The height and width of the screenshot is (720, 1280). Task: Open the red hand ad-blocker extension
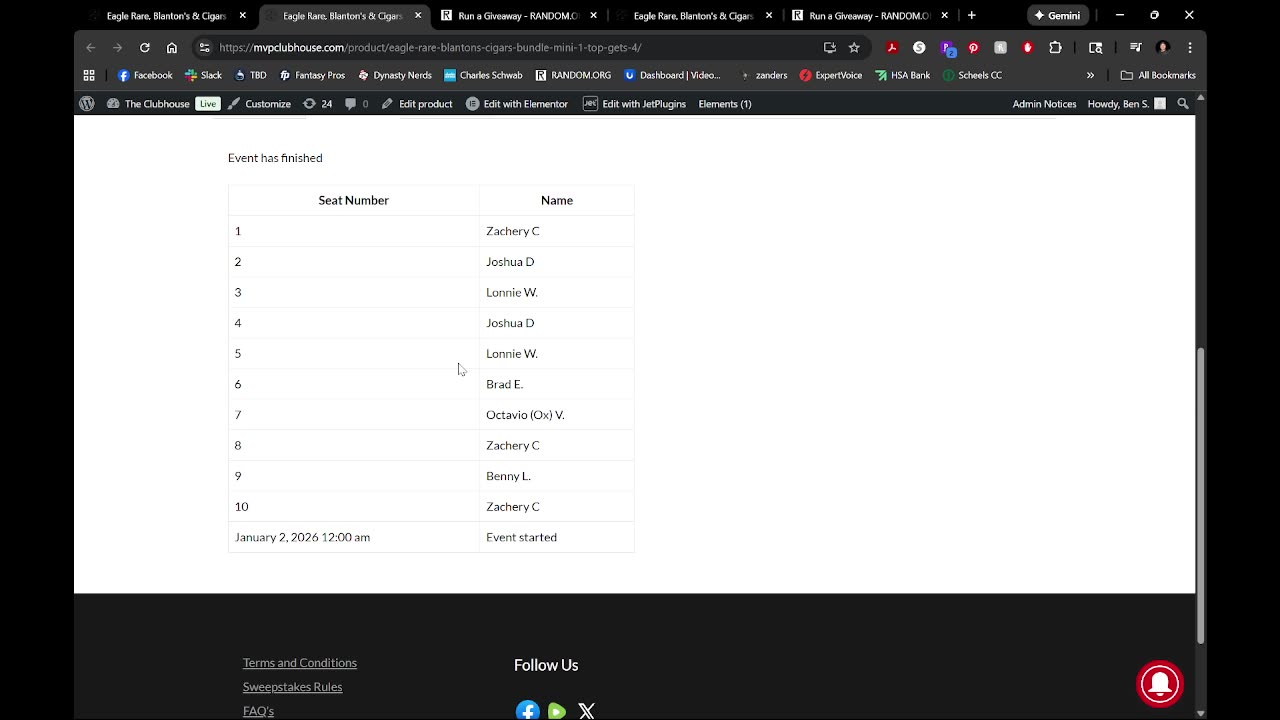[x=1028, y=47]
